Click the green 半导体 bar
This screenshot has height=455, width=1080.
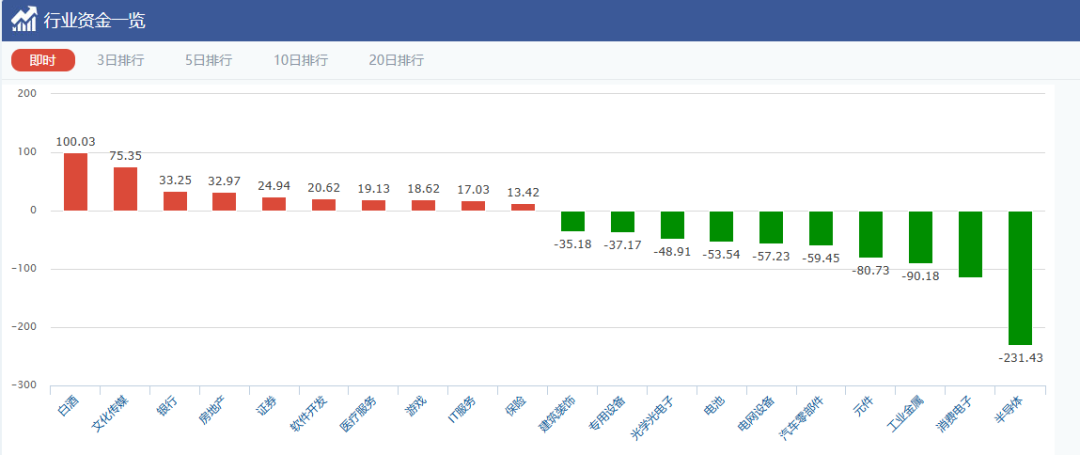1020,278
